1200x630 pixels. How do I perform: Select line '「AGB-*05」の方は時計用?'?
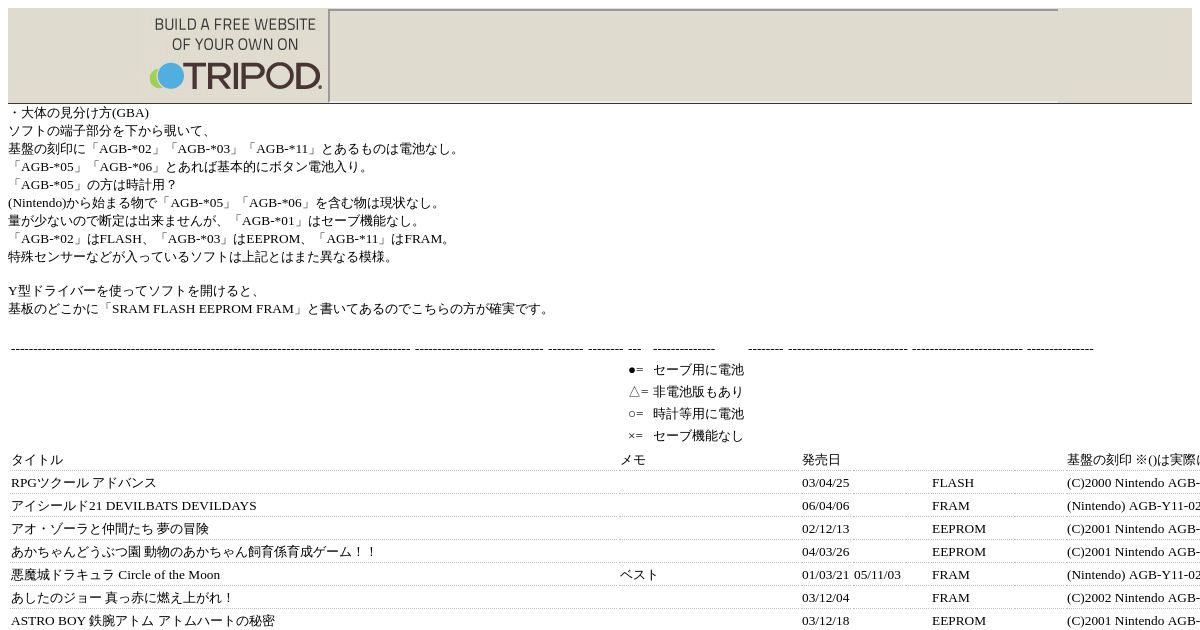pos(92,185)
